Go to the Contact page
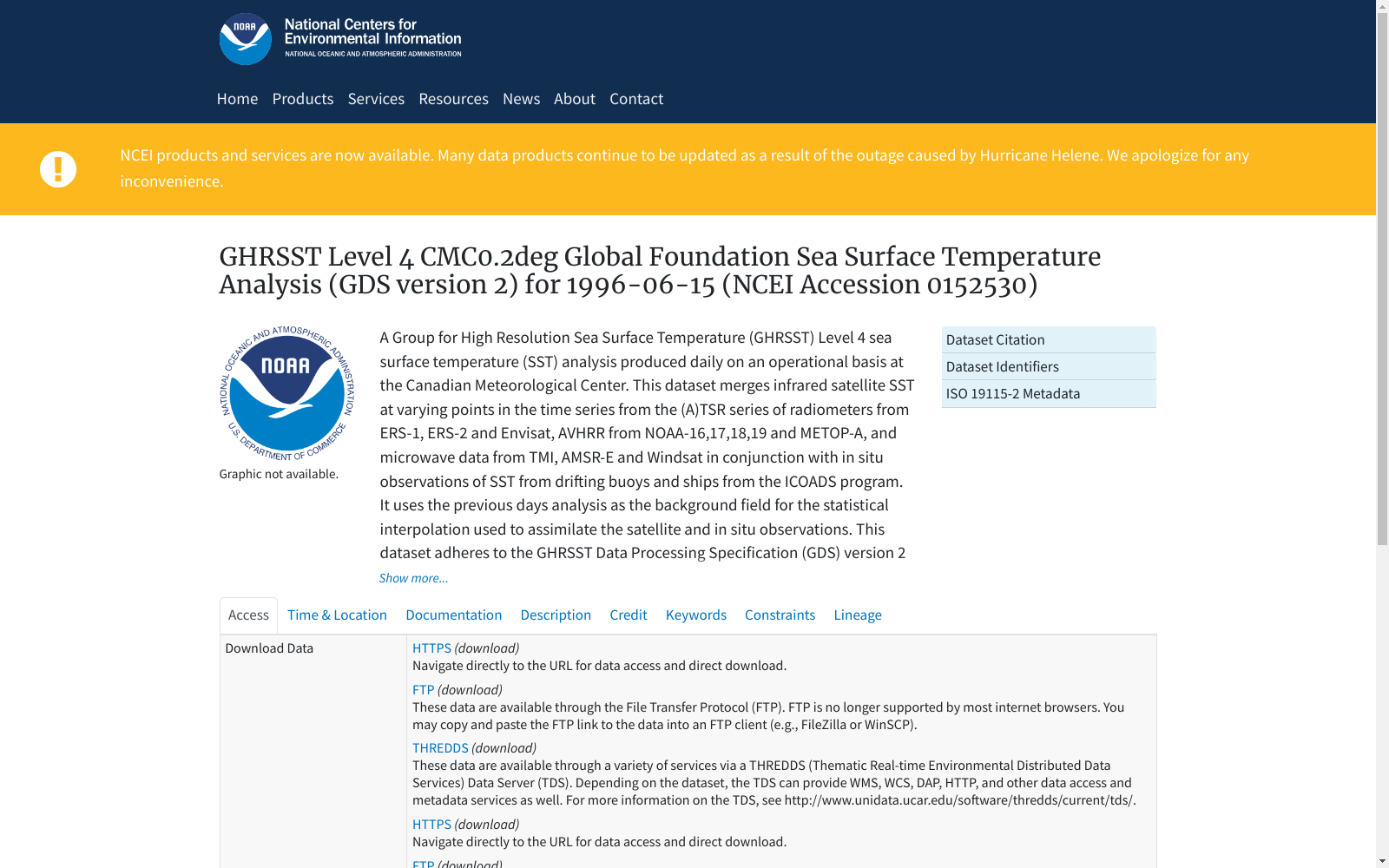This screenshot has height=868, width=1389. pos(636,99)
